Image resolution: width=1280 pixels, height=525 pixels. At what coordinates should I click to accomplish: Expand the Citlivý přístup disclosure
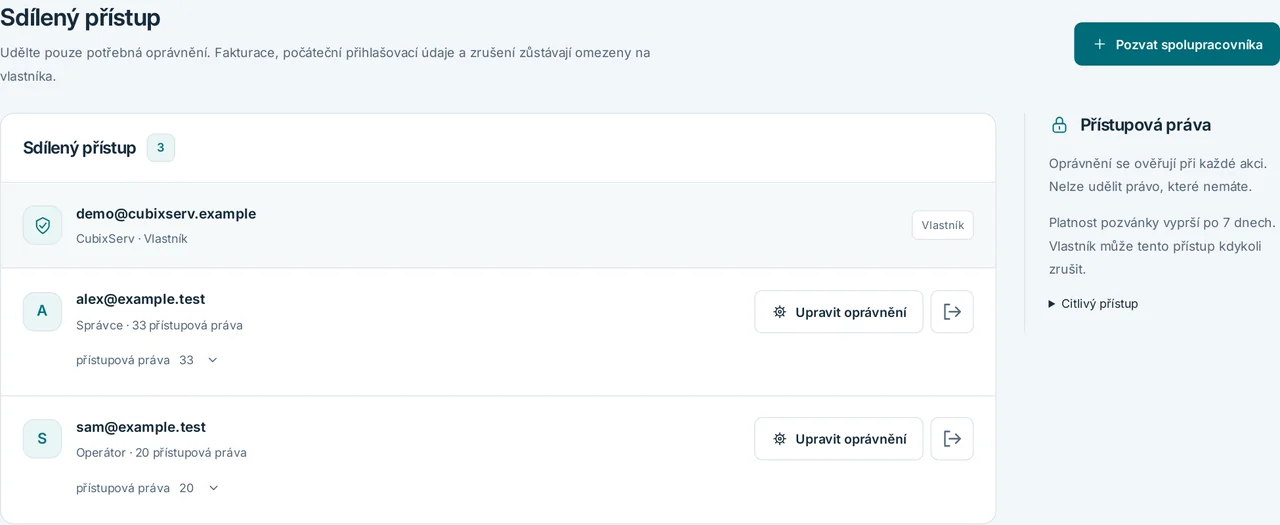(x=1093, y=303)
